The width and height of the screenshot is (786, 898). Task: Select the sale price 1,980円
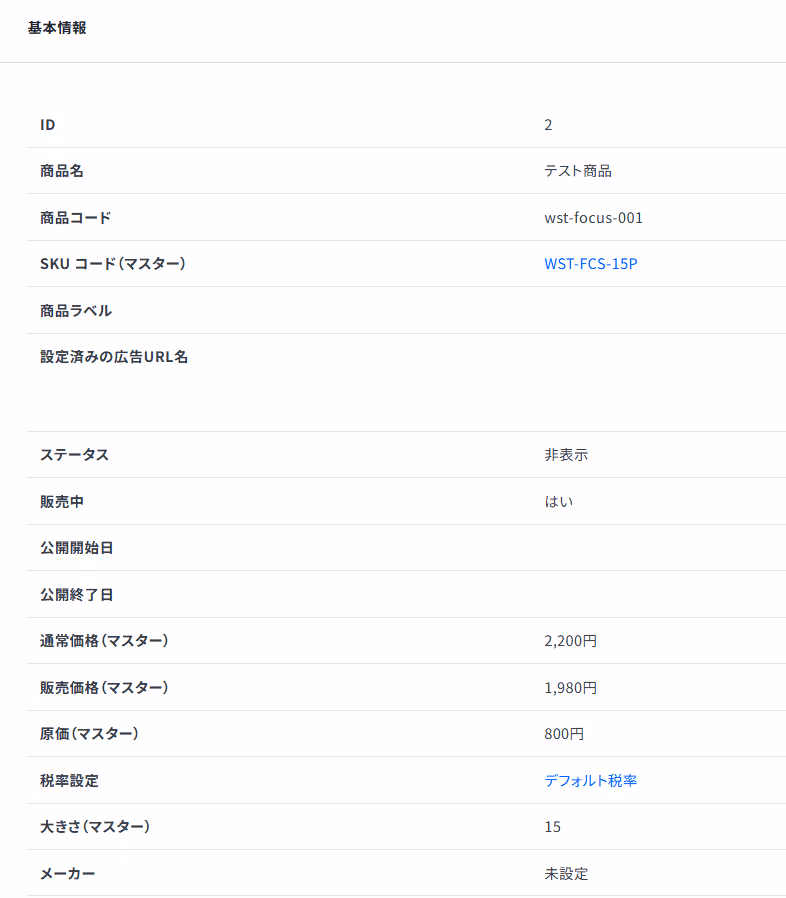[x=571, y=687]
